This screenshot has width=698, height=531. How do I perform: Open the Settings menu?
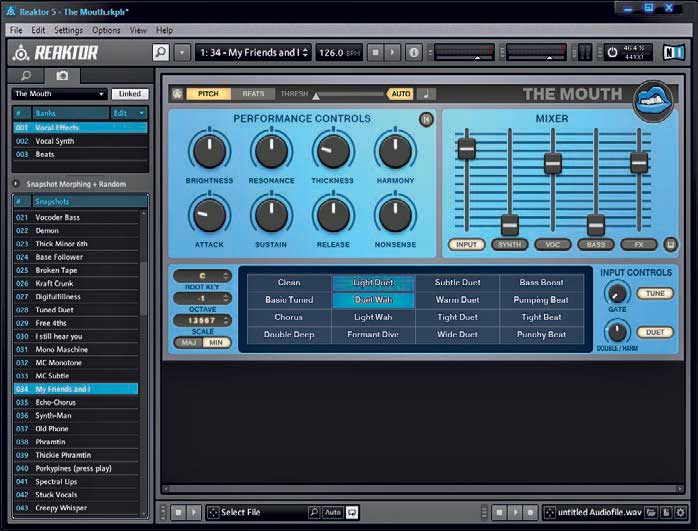pyautogui.click(x=68, y=30)
